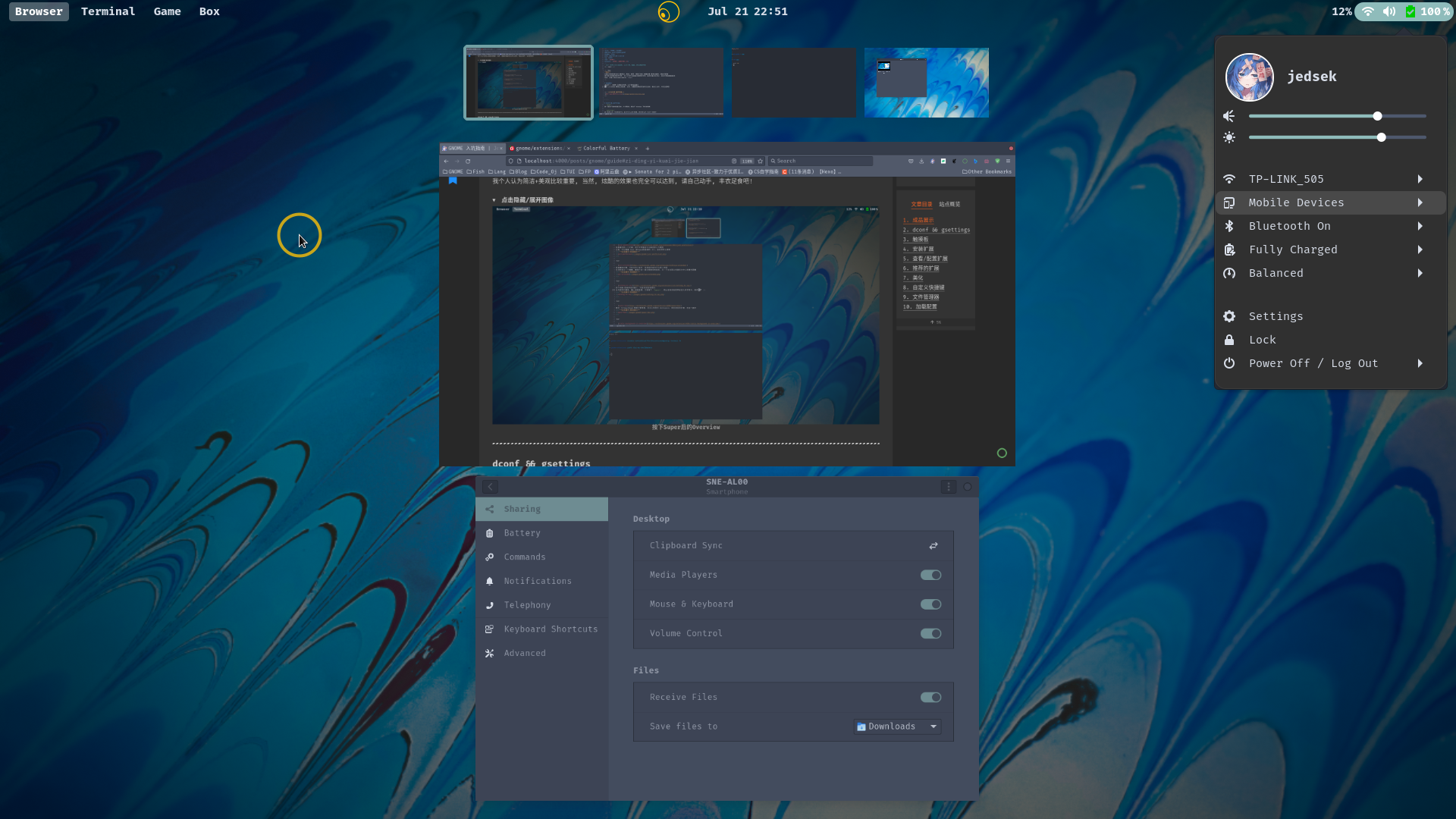Click Lock in the system menu
Viewport: 1456px width, 819px height.
1262,340
